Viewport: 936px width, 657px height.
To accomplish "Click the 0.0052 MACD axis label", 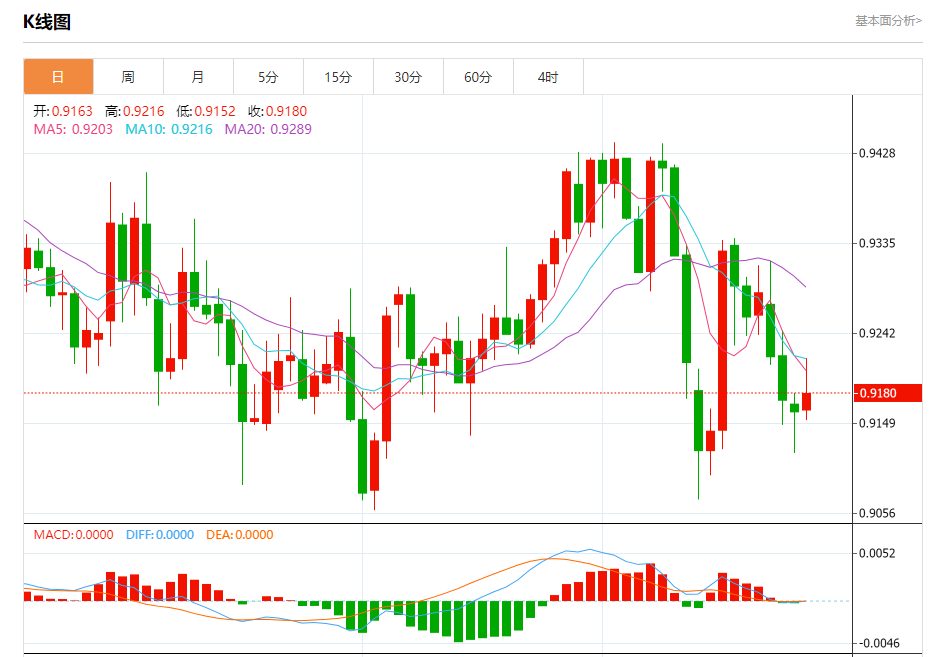I will click(877, 553).
